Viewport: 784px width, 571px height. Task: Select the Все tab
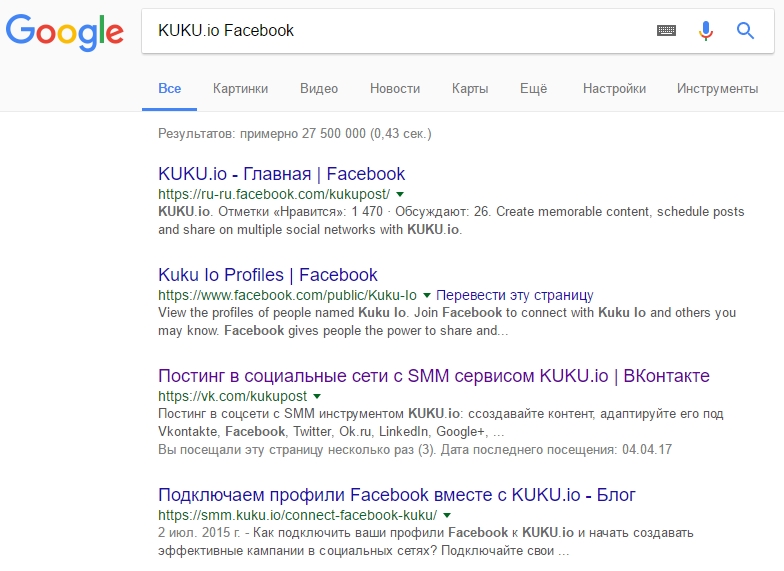pos(170,89)
